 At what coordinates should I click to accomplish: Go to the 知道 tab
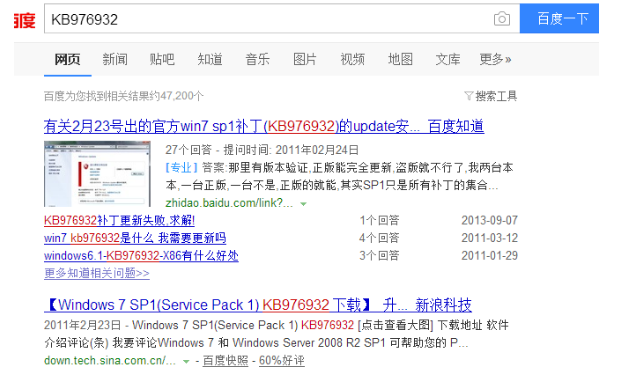(x=210, y=59)
